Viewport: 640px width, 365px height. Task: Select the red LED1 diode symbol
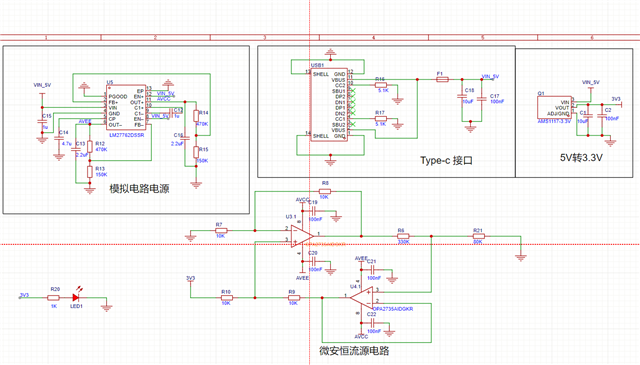coord(76,298)
